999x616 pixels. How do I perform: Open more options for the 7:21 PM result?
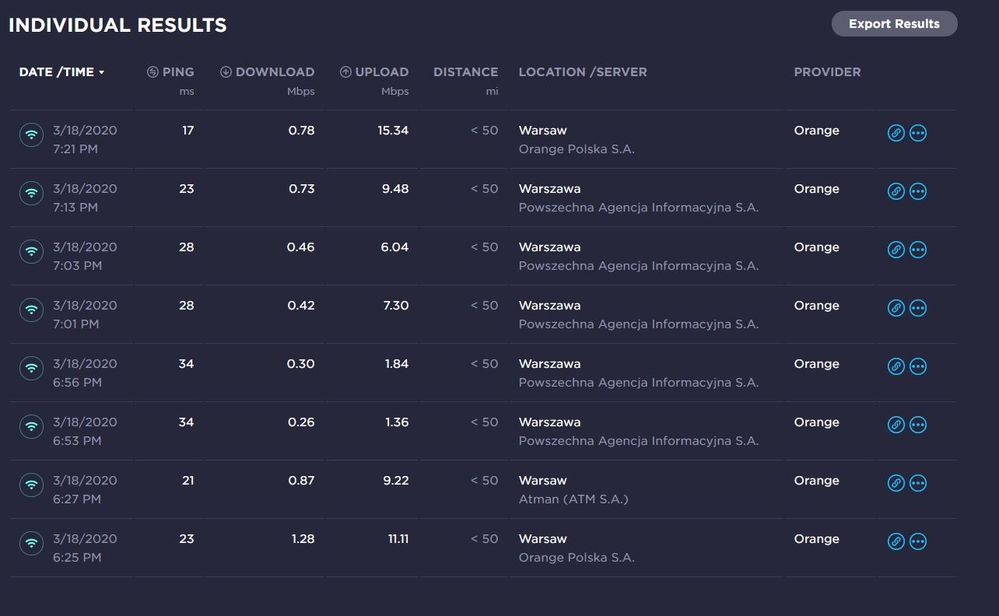[x=918, y=133]
